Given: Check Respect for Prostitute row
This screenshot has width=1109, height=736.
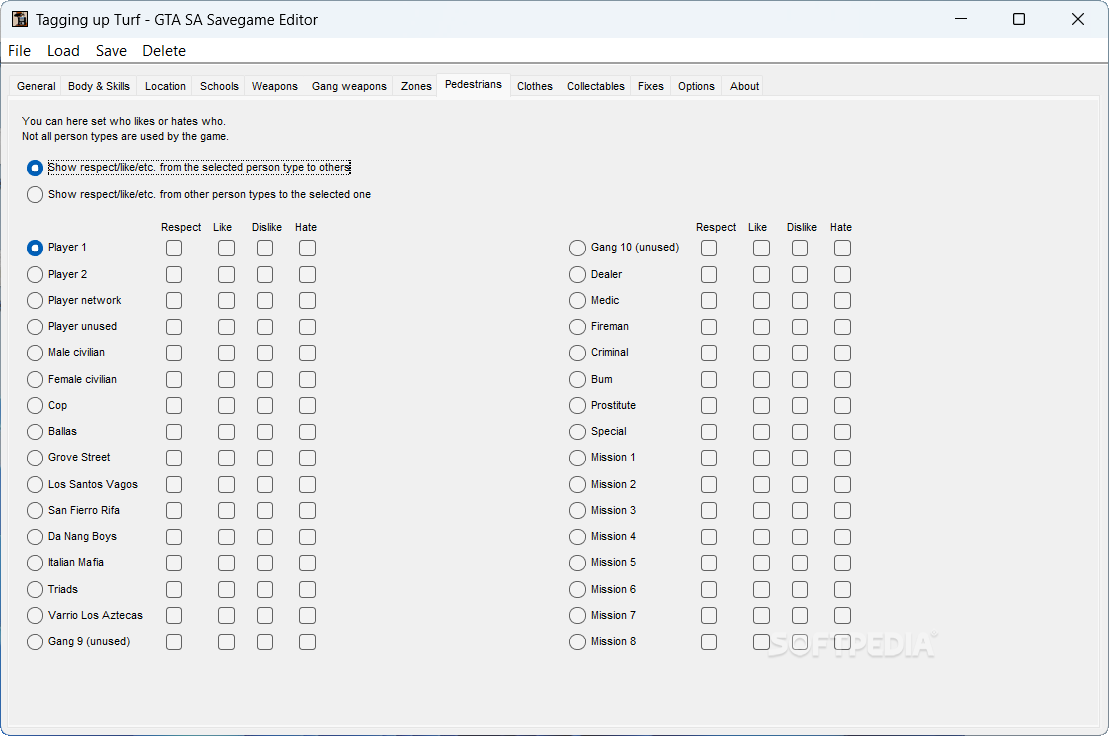Looking at the screenshot, I should tap(709, 406).
